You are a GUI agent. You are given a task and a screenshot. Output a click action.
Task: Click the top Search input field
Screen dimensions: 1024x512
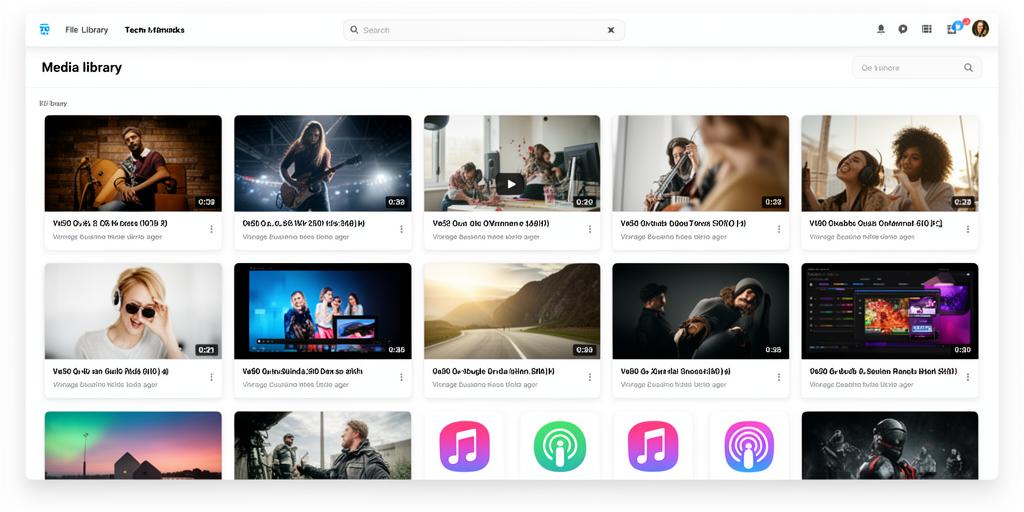[484, 30]
